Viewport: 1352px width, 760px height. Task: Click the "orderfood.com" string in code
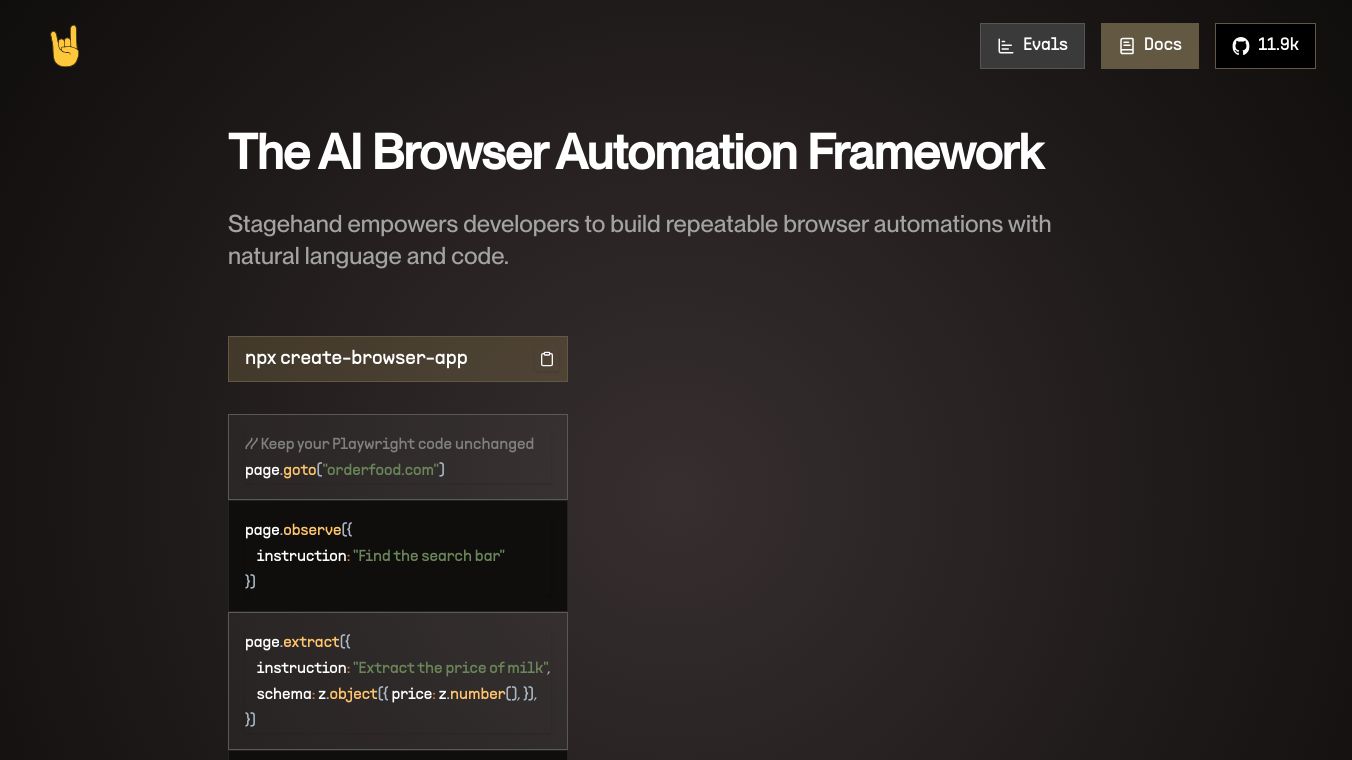pyautogui.click(x=380, y=470)
